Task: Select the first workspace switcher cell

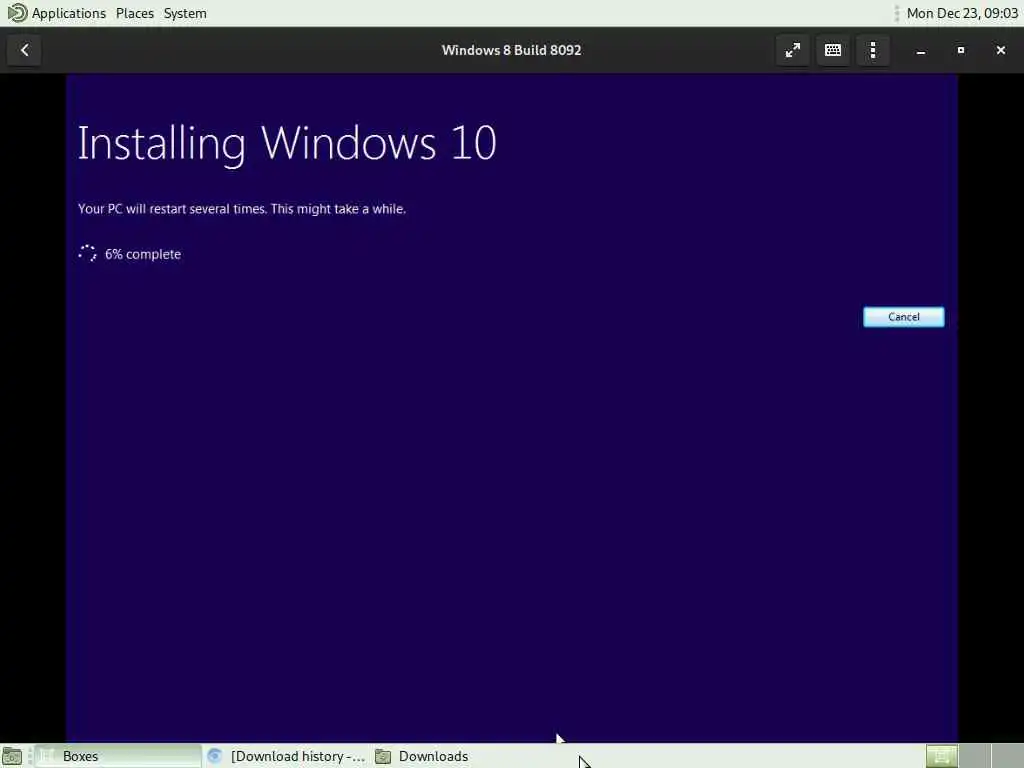Action: pyautogui.click(x=942, y=756)
